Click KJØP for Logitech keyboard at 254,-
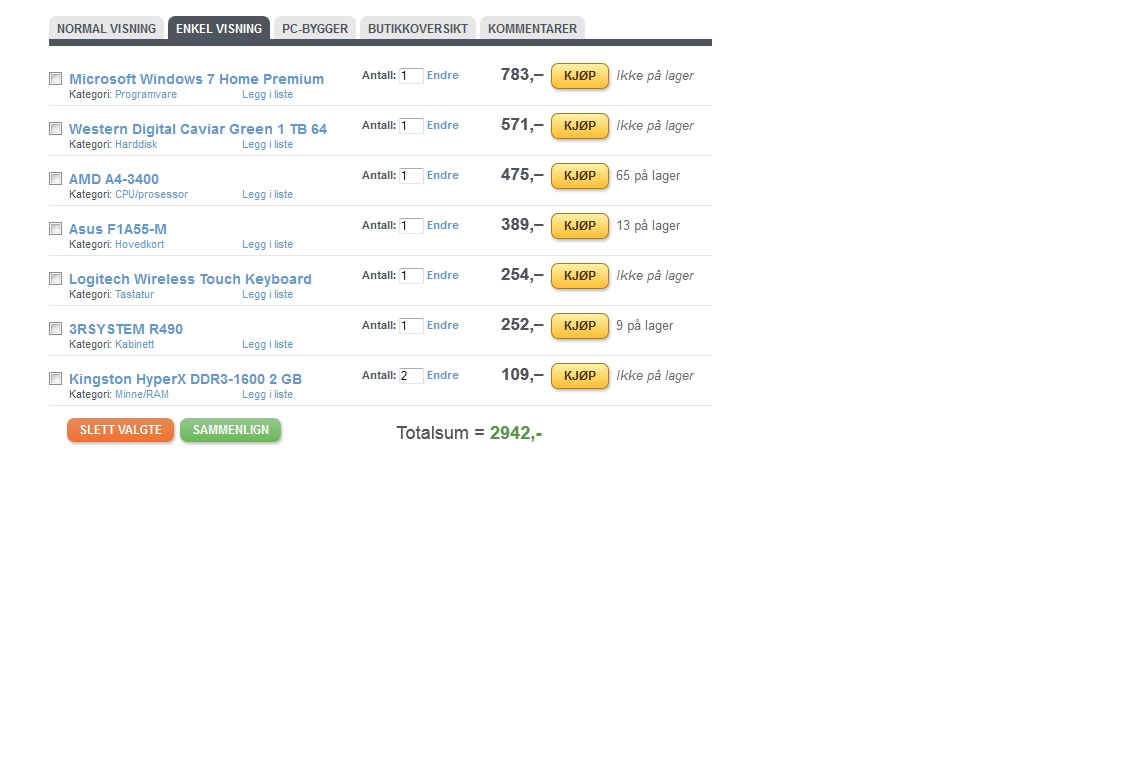The height and width of the screenshot is (768, 1133). (580, 275)
